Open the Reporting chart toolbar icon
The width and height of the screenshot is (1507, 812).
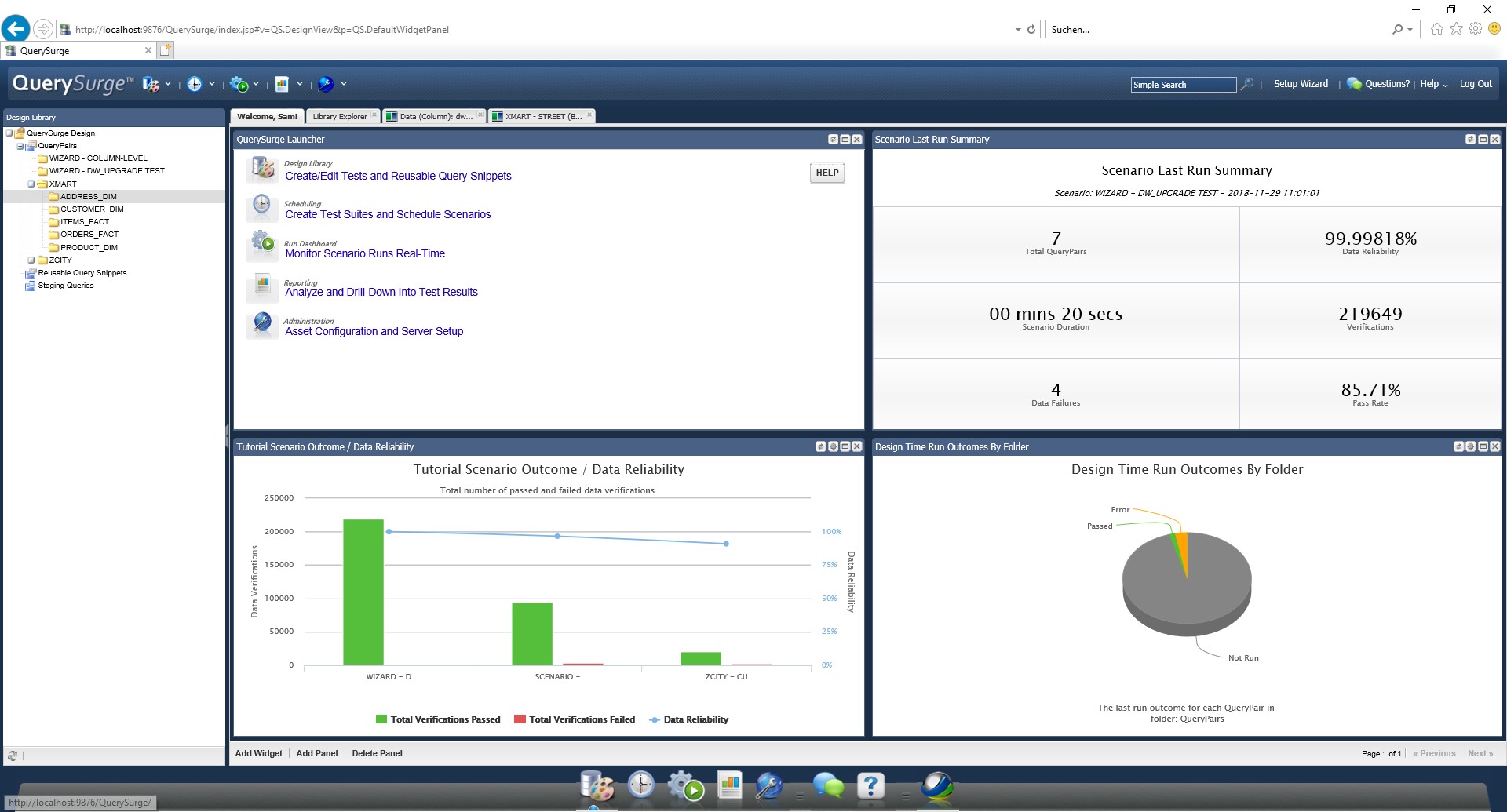(282, 84)
